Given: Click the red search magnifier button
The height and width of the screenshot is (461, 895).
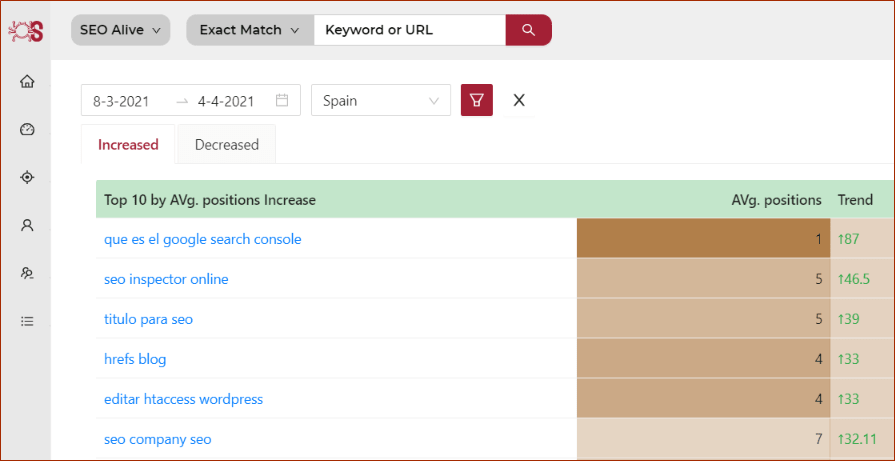Looking at the screenshot, I should click(x=529, y=30).
